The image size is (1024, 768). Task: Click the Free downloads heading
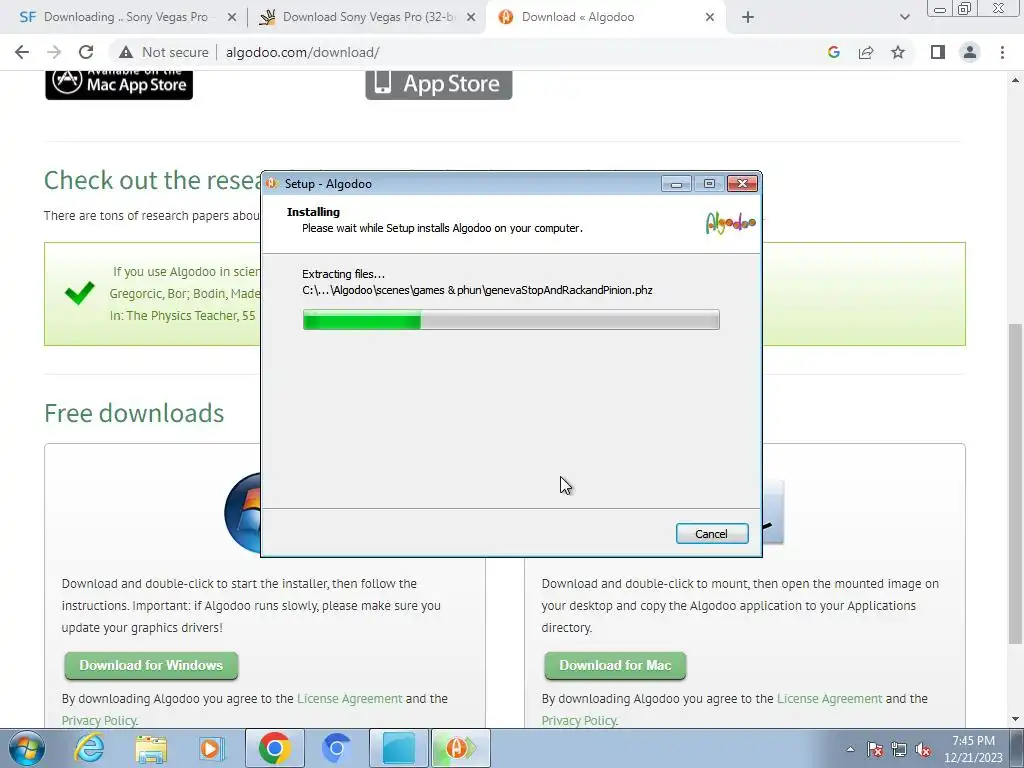click(x=134, y=413)
